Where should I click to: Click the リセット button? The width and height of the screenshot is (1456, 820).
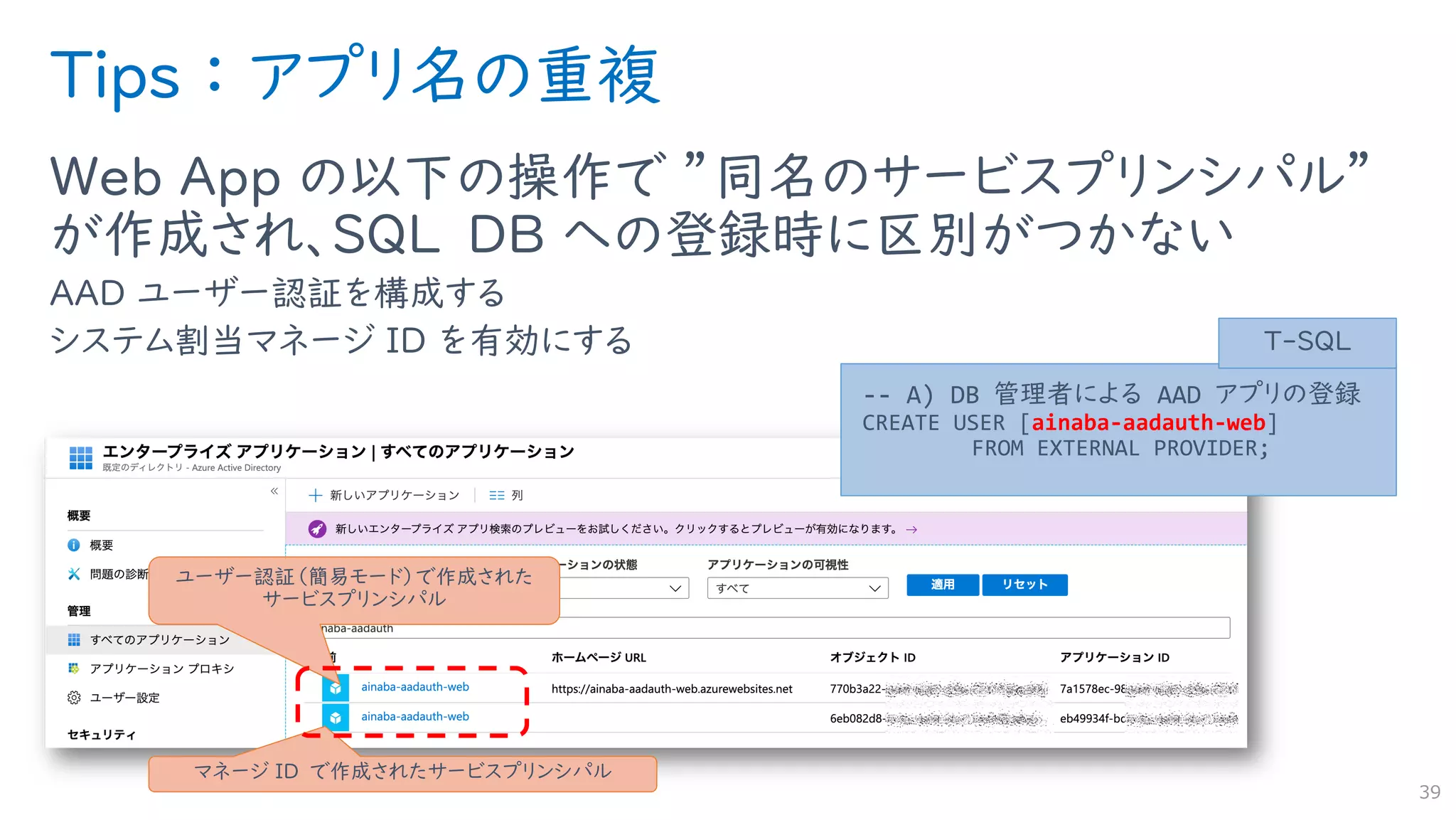point(1024,585)
